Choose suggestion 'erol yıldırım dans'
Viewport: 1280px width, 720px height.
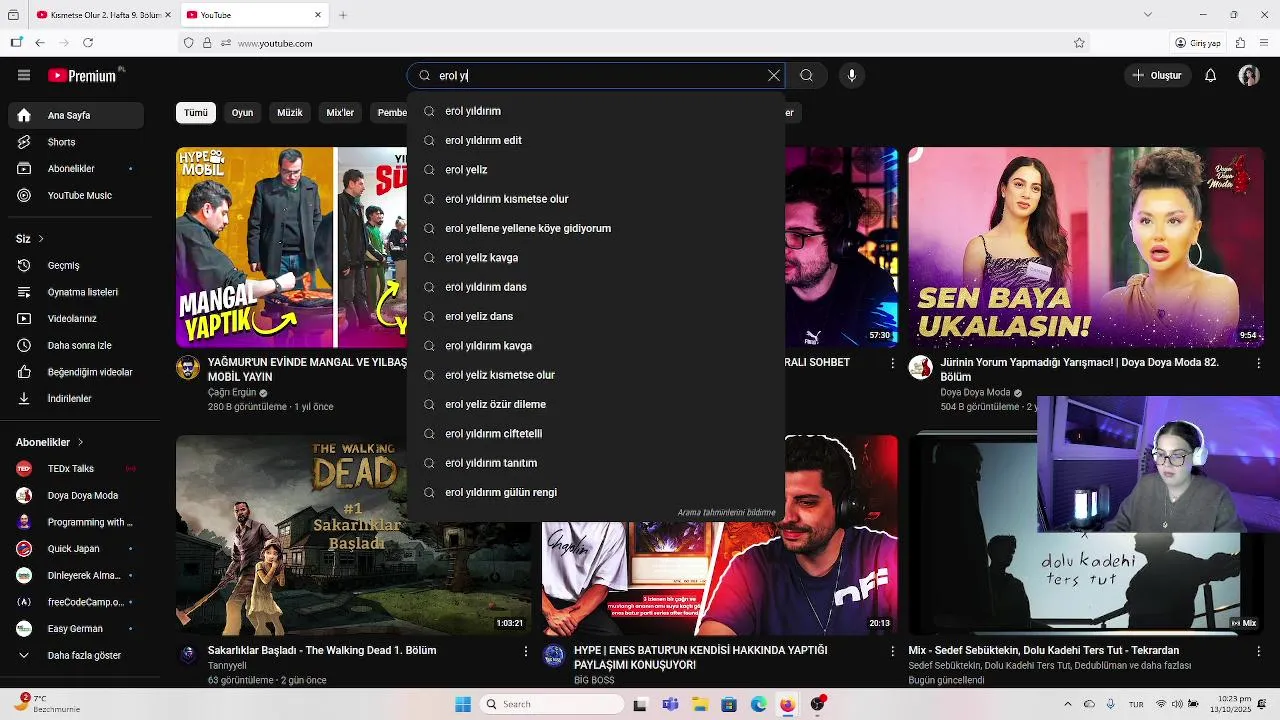[596, 287]
